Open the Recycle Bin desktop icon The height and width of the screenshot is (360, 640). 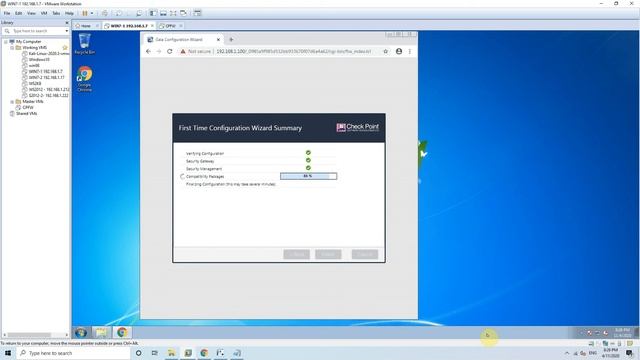pos(84,44)
